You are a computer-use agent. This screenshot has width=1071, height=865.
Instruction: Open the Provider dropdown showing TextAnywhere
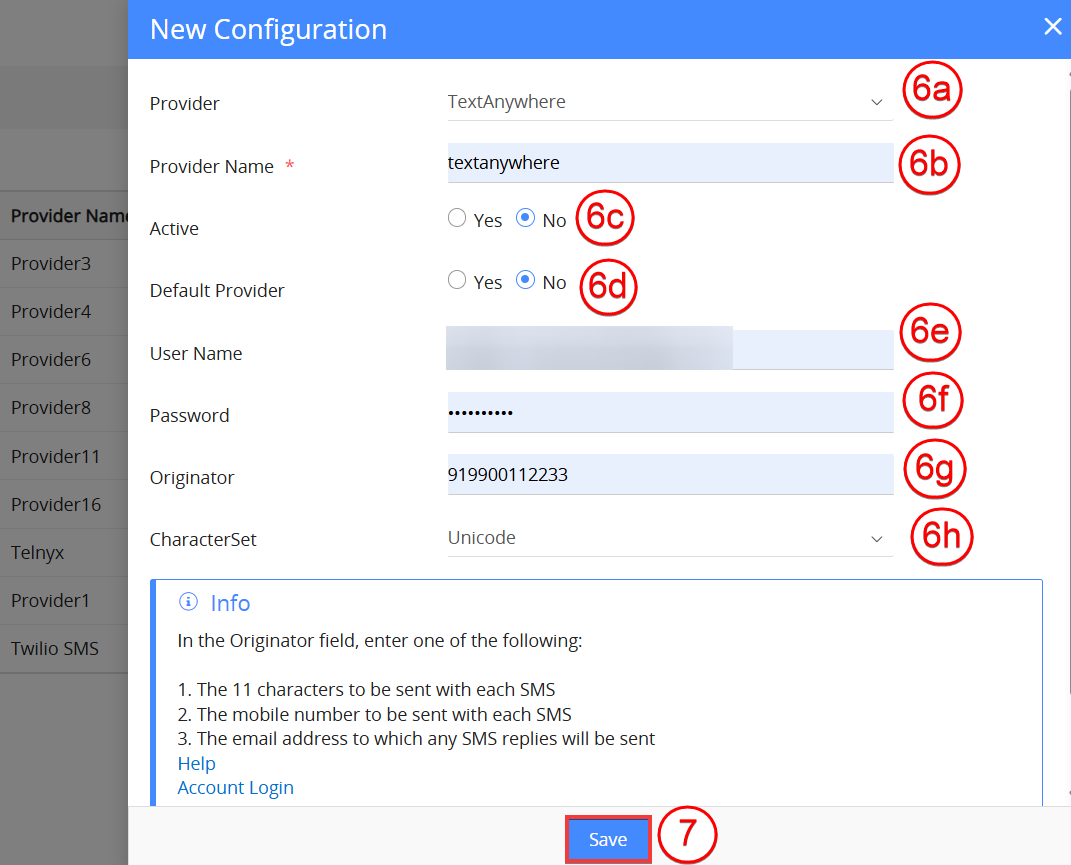coord(668,102)
